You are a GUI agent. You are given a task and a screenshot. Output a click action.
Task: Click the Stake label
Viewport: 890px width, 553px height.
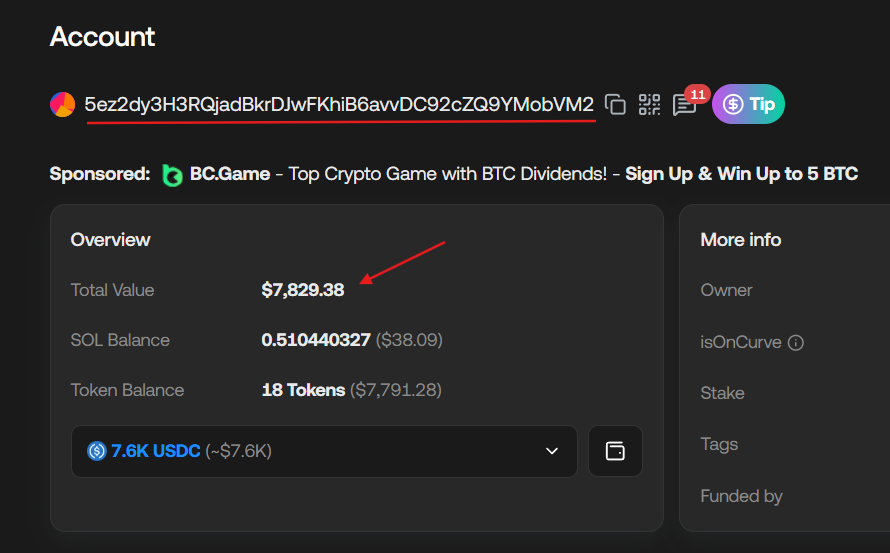(x=722, y=393)
